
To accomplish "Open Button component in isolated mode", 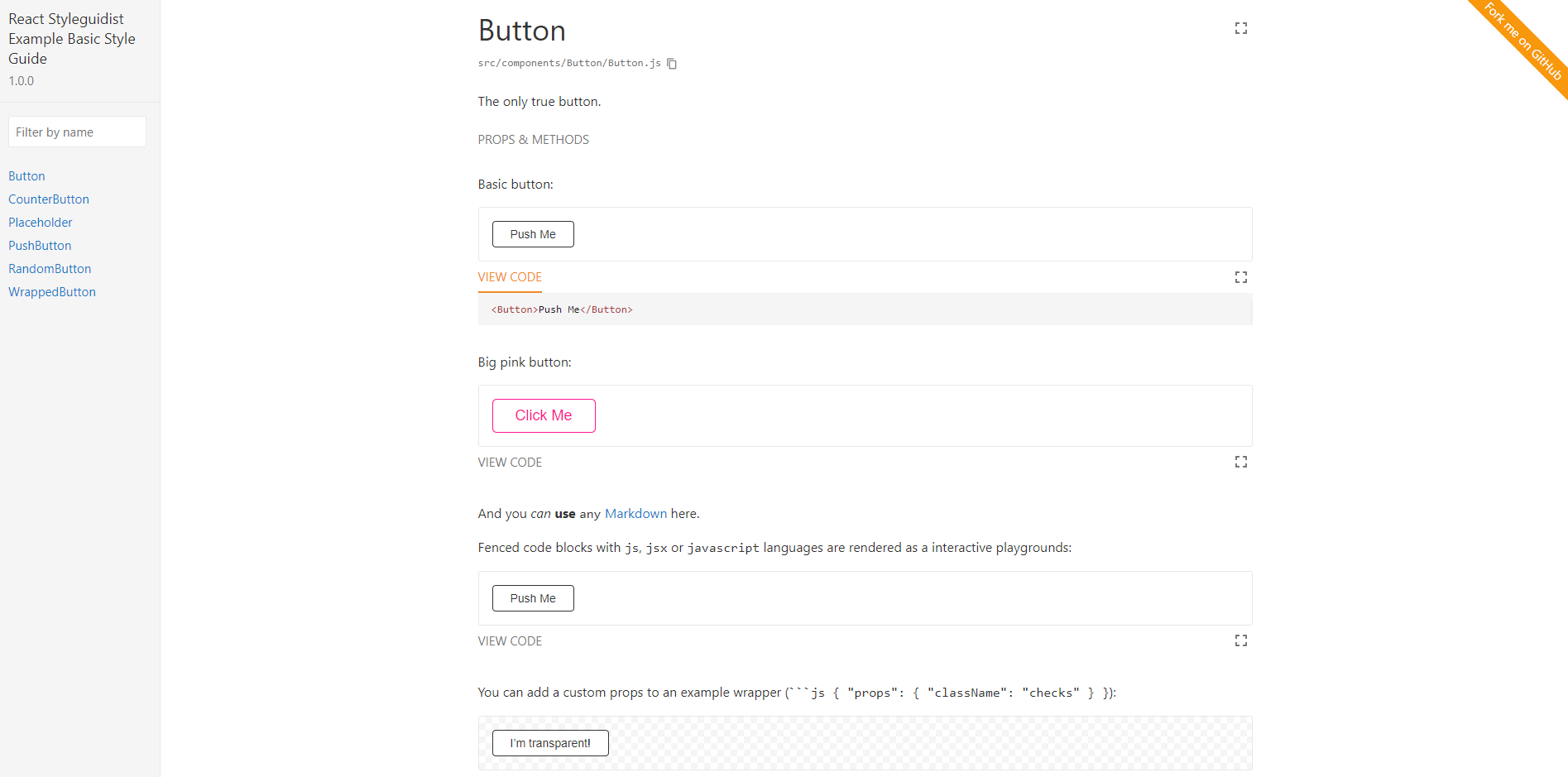I will [1240, 28].
